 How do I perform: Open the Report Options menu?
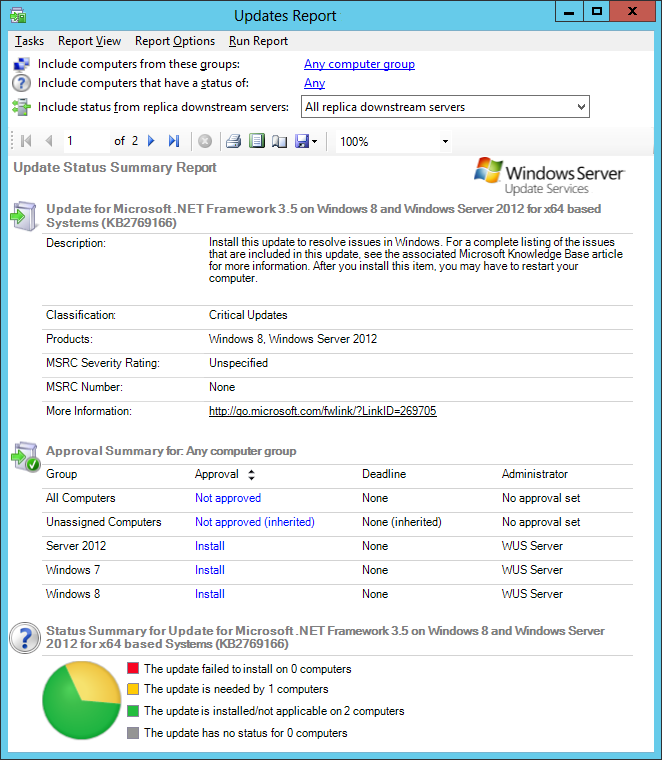(x=174, y=41)
